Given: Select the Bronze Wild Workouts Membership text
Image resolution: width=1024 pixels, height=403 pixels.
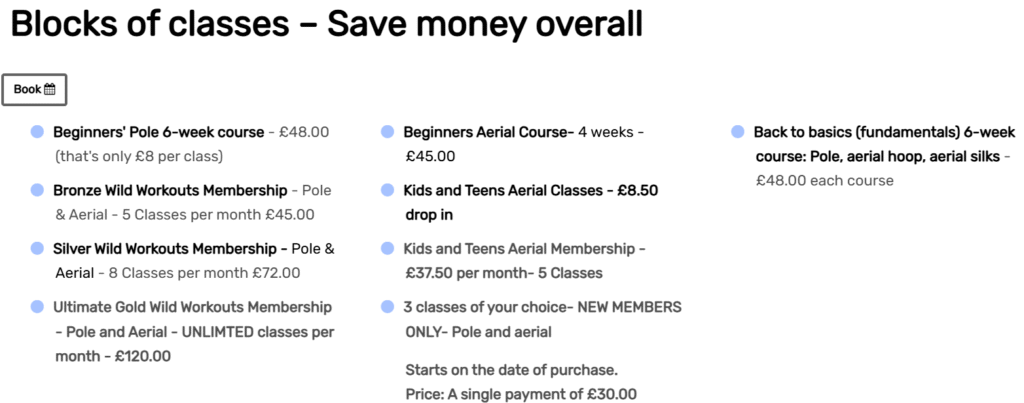Looking at the screenshot, I should pyautogui.click(x=170, y=191).
